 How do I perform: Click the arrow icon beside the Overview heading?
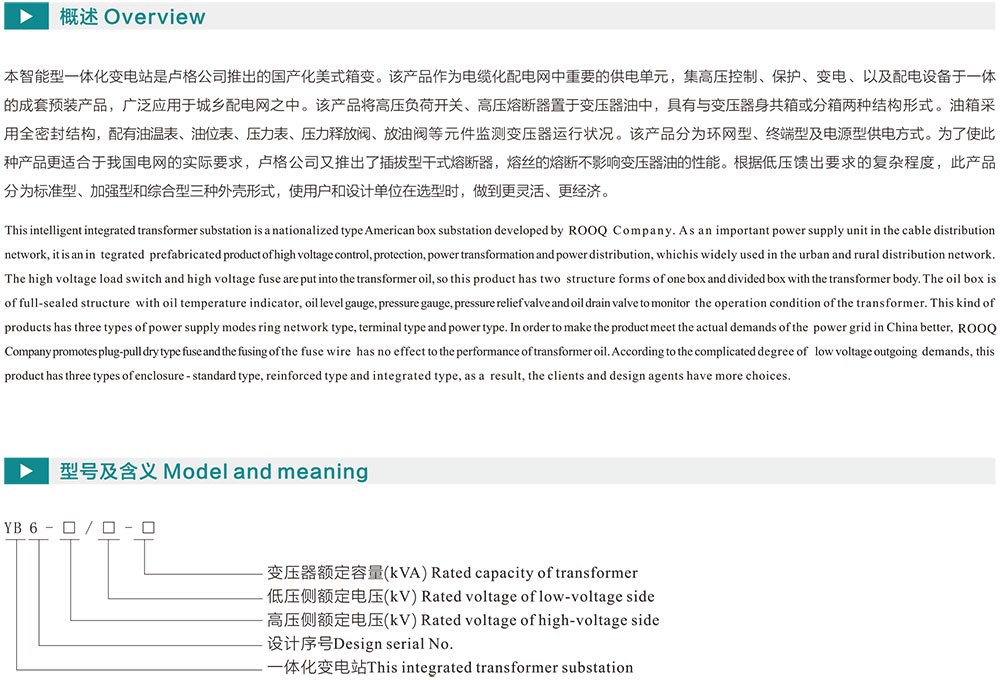pos(26,17)
